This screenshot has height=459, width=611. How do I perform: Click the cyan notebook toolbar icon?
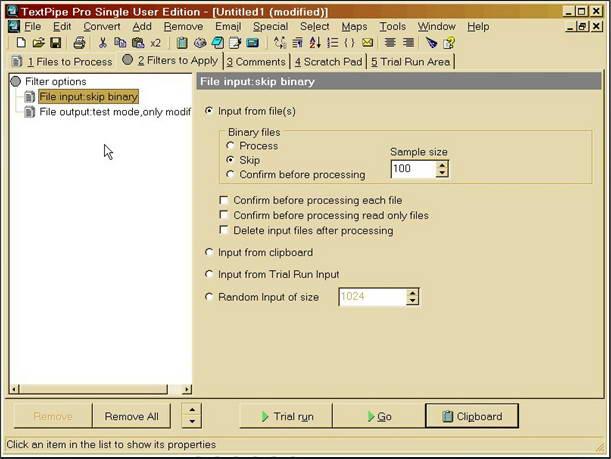click(x=217, y=42)
